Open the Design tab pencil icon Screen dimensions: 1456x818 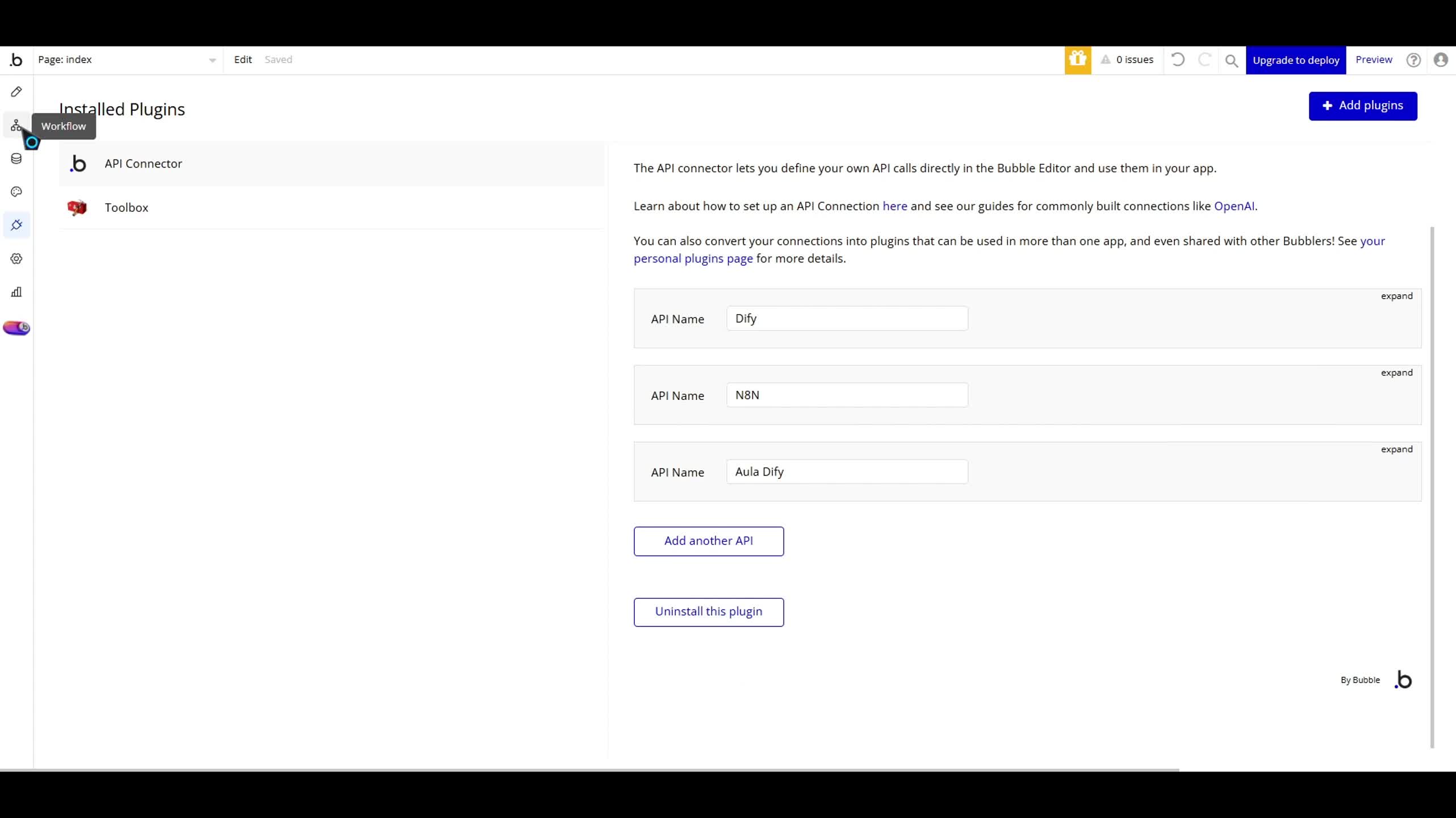pos(16,91)
